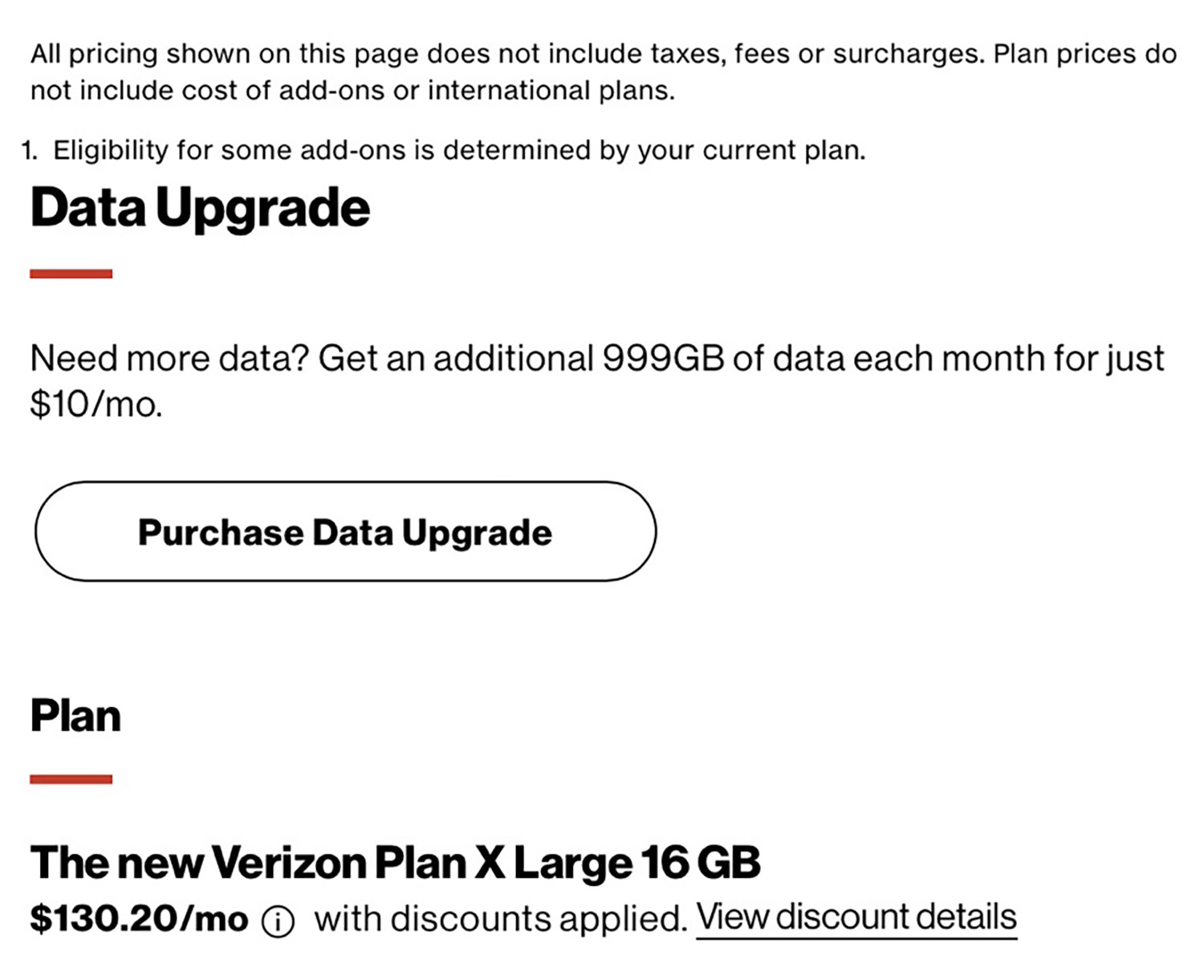The height and width of the screenshot is (980, 1204).
Task: Click the add-on eligibility footnote text
Action: click(459, 150)
